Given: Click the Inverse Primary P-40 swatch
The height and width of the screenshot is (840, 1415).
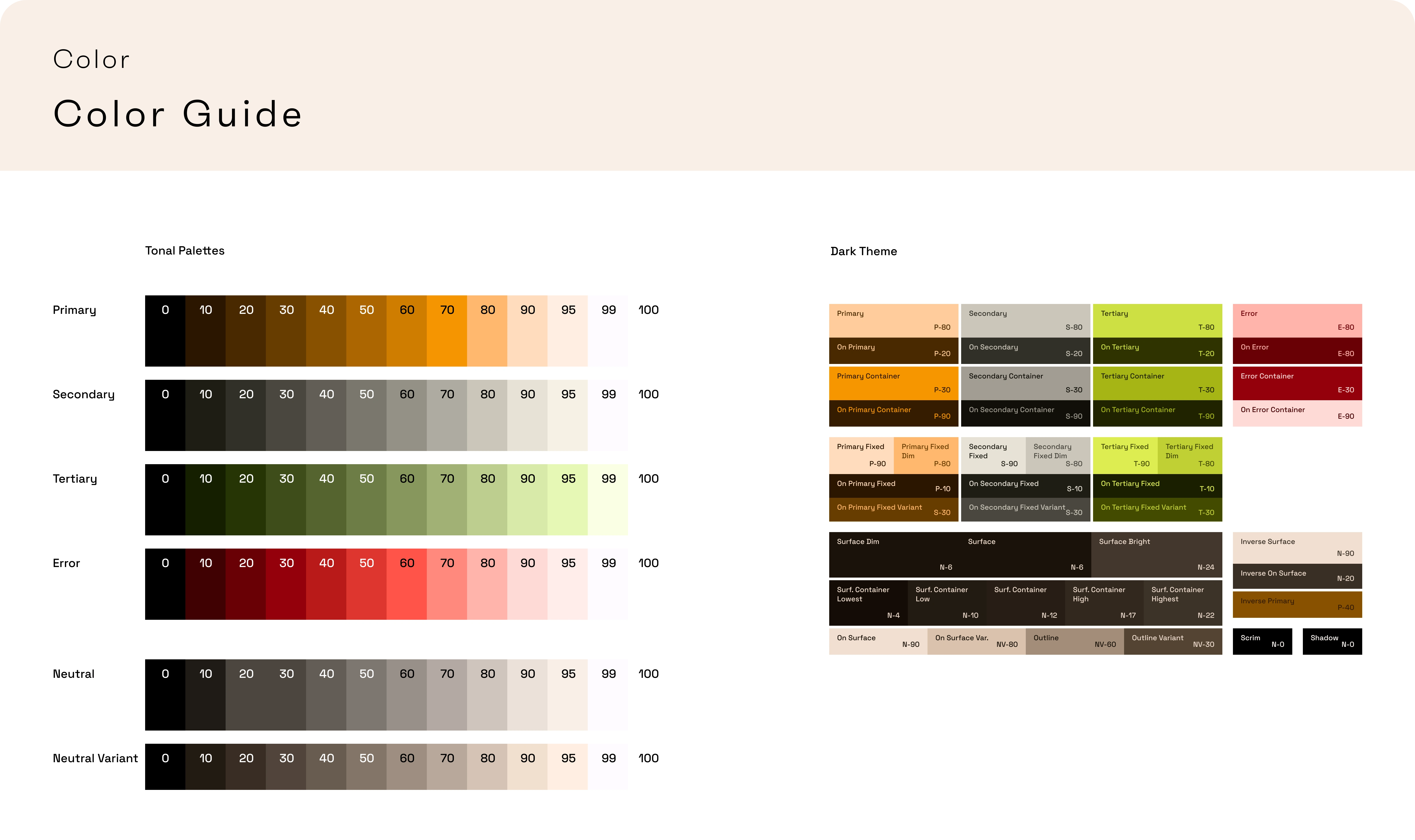Looking at the screenshot, I should (x=1297, y=605).
